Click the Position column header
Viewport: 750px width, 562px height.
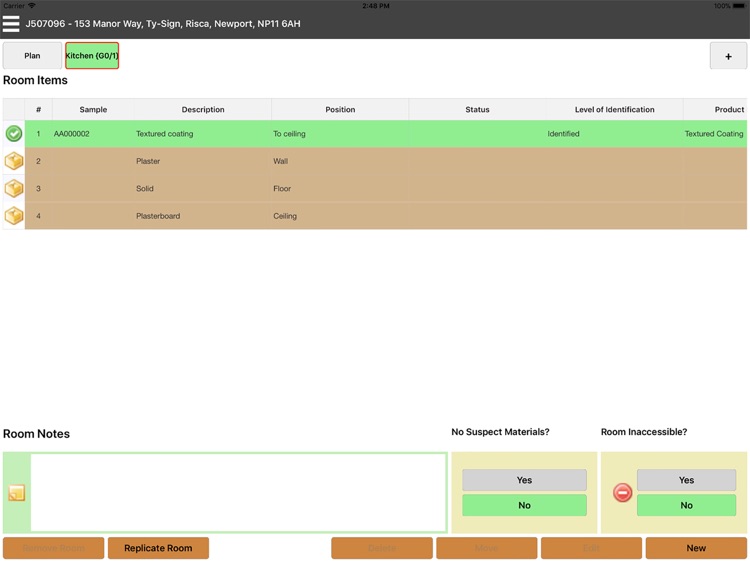click(x=340, y=110)
